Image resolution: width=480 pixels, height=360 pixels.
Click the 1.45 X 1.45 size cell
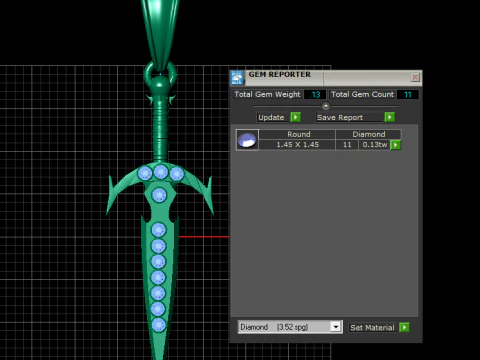(297, 145)
